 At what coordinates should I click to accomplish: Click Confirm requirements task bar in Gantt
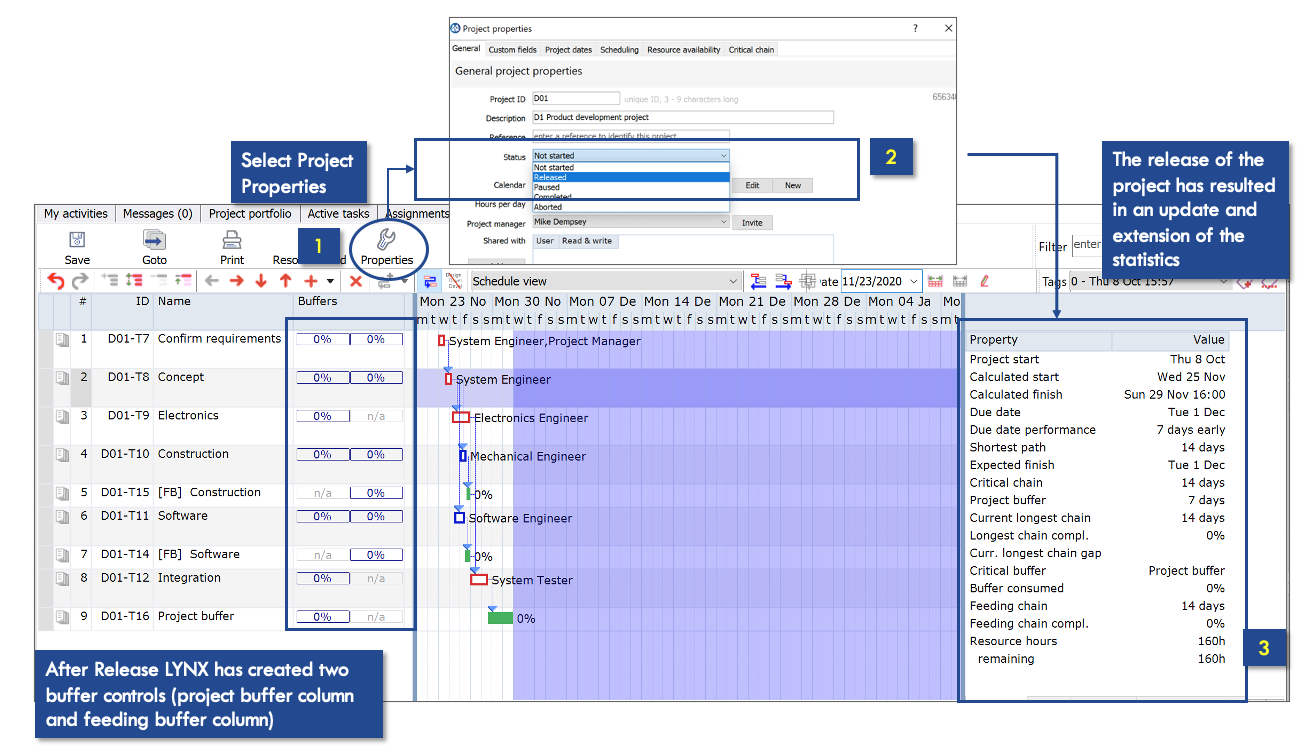[x=441, y=341]
